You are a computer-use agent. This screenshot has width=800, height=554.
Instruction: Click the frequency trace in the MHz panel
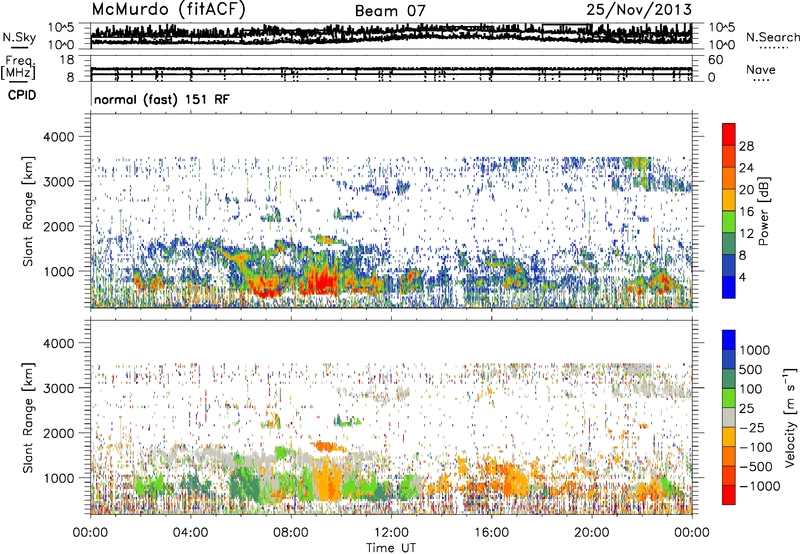(391, 70)
